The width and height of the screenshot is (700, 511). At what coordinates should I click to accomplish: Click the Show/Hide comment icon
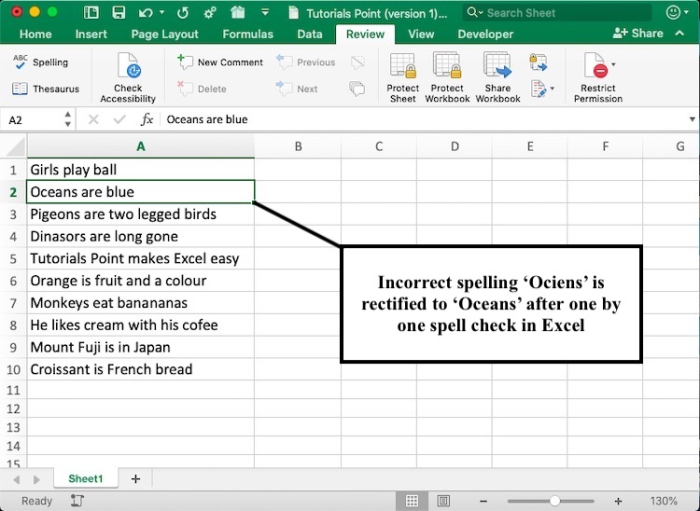click(x=358, y=62)
